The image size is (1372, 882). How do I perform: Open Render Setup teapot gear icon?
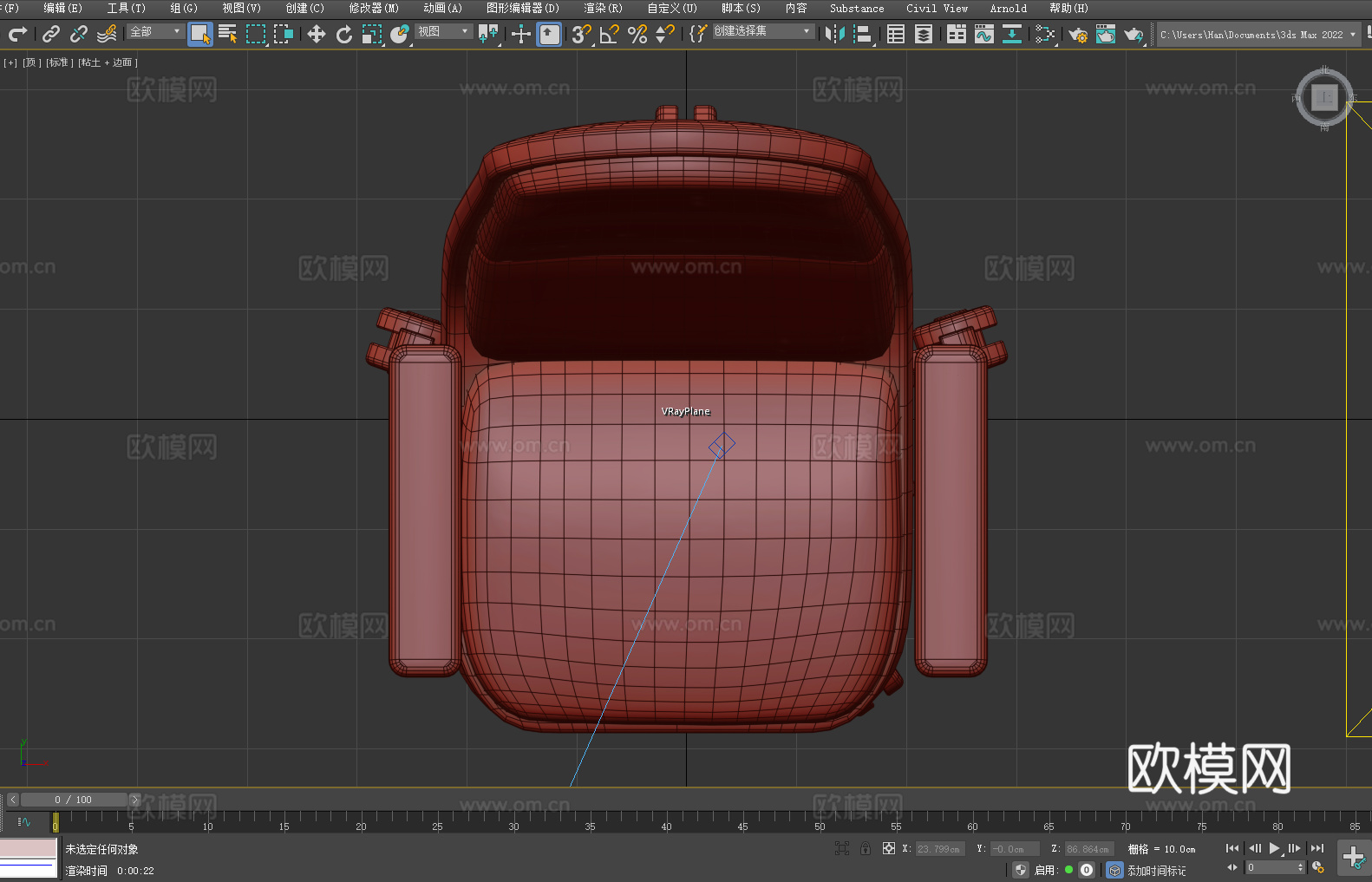[1078, 34]
